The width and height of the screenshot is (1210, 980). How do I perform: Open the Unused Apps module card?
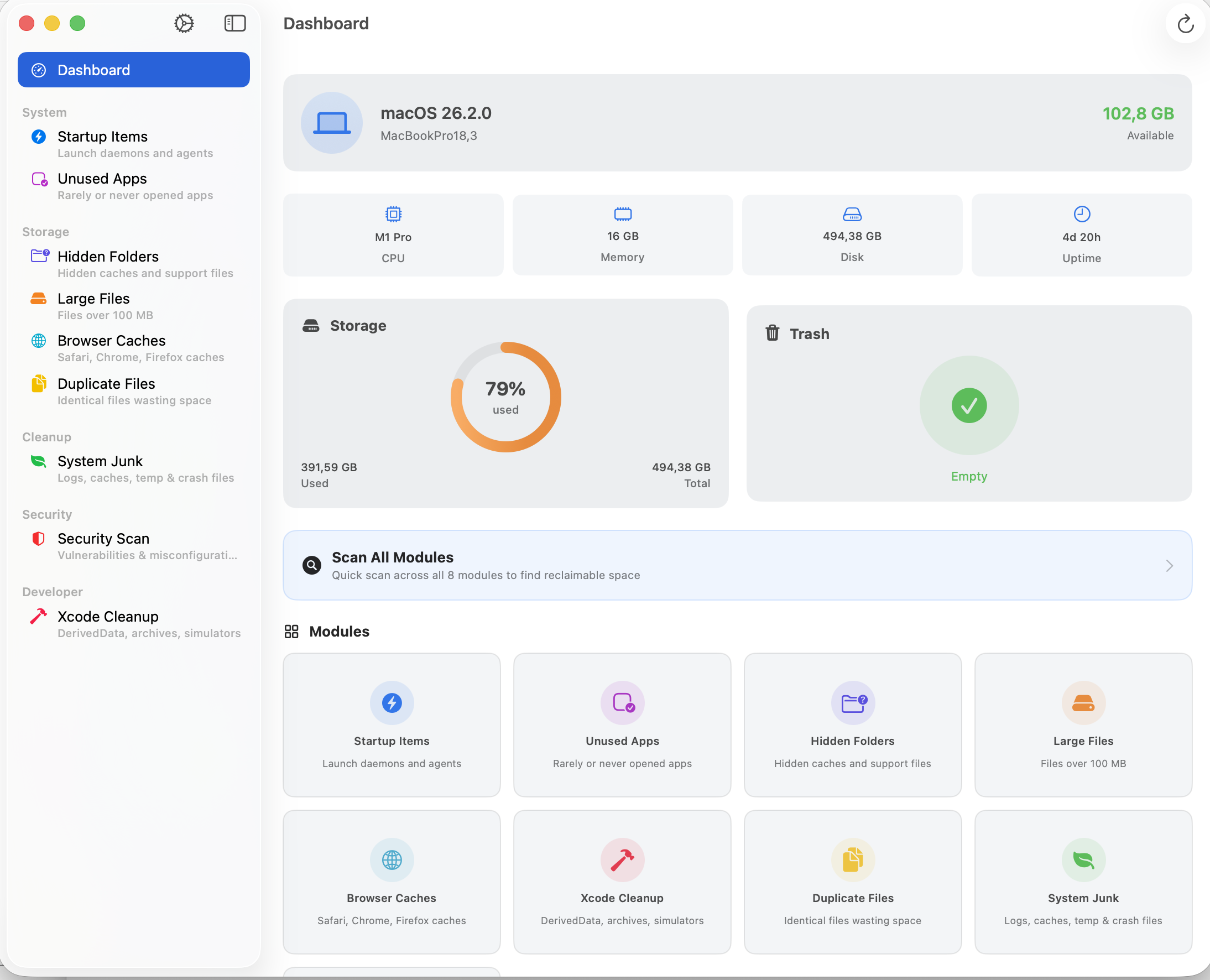pos(622,726)
